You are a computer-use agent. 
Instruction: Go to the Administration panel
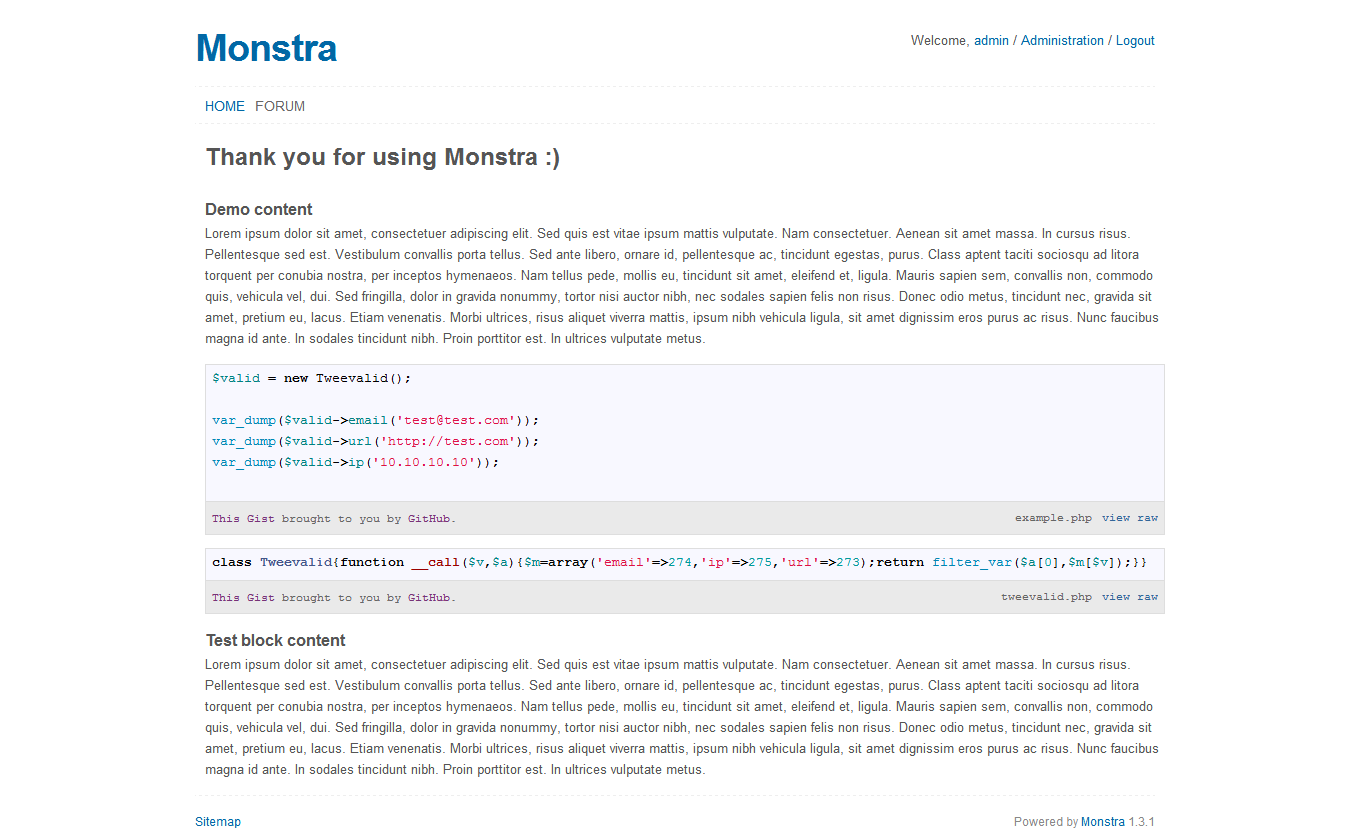pos(1062,41)
